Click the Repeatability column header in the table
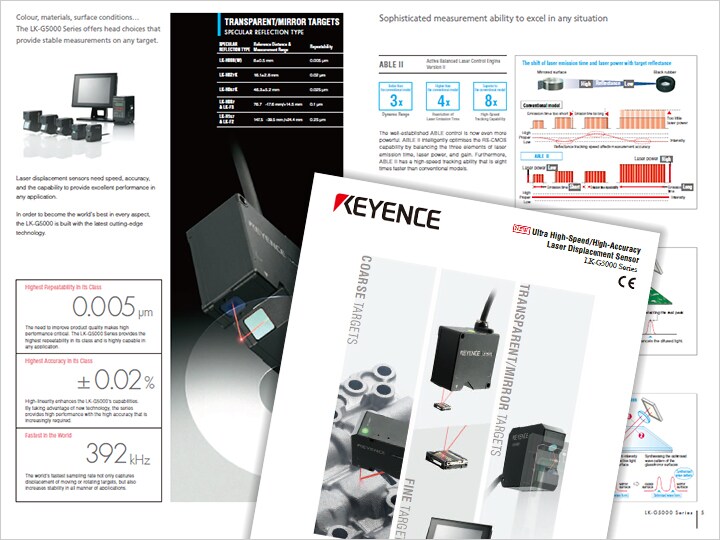720x540 pixels. [321, 47]
